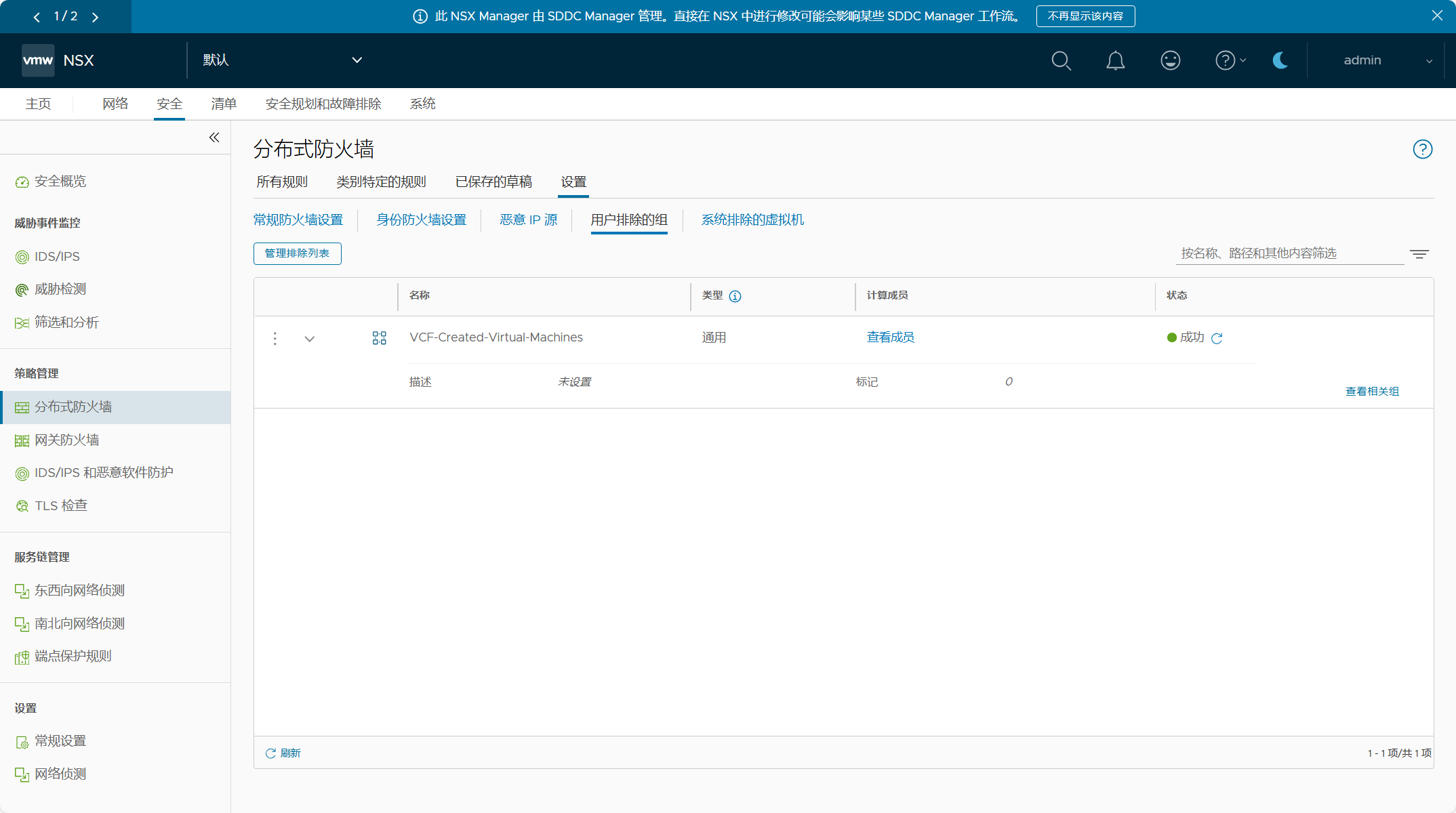Click the search magnifier icon in header
The image size is (1456, 813).
tap(1061, 61)
